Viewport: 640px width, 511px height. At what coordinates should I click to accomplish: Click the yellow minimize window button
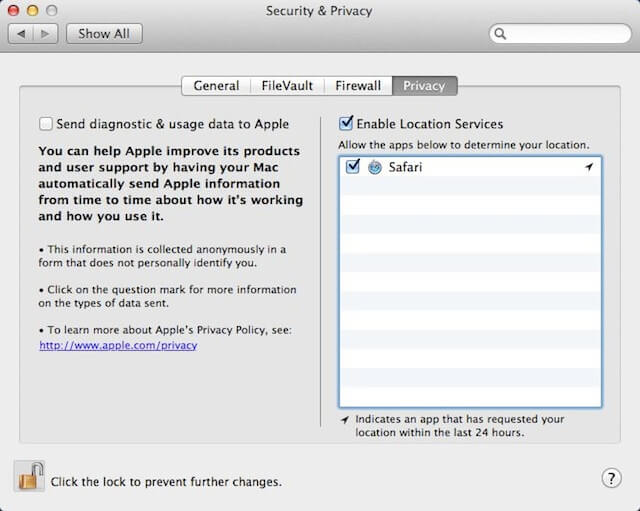(x=33, y=10)
